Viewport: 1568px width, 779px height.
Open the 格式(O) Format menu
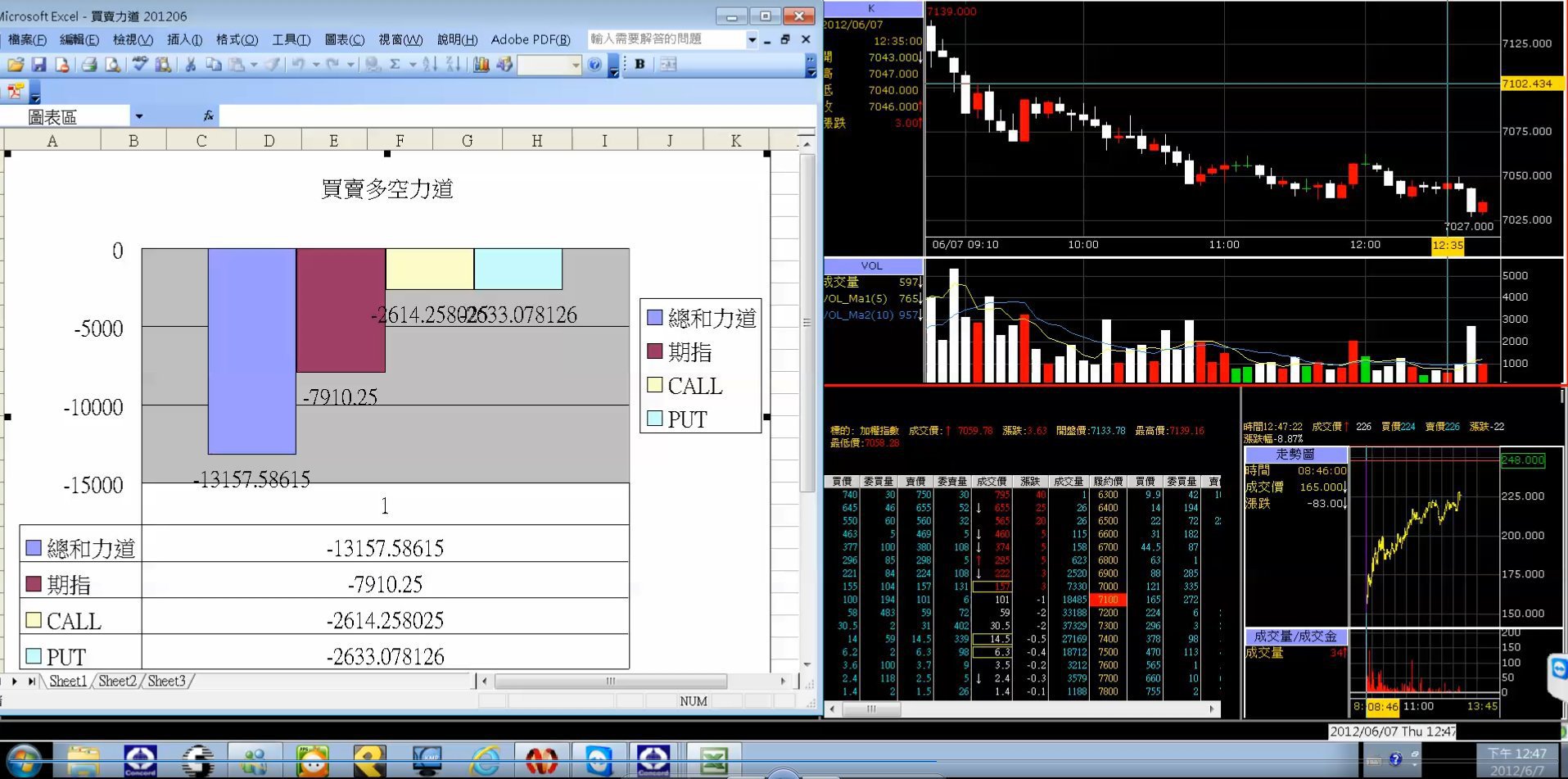coord(237,39)
